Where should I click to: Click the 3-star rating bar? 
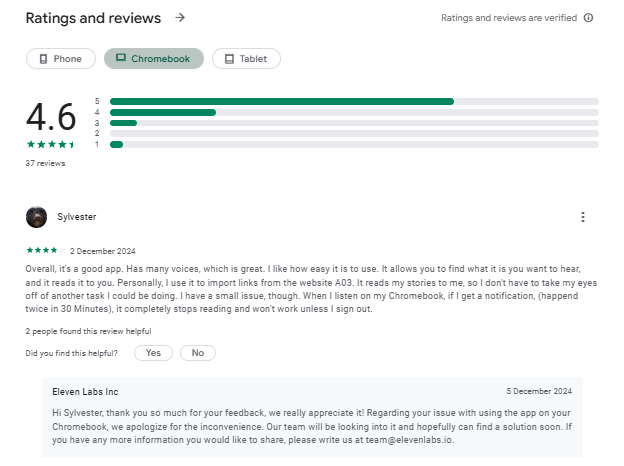(354, 123)
